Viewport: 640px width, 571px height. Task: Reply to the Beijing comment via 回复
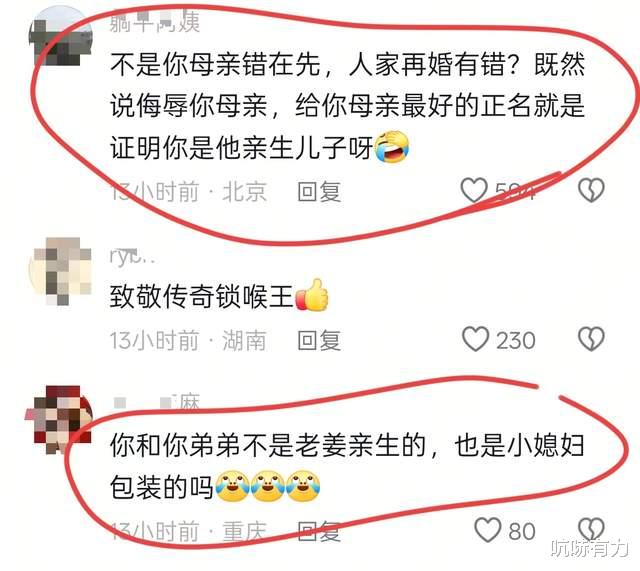coord(319,191)
